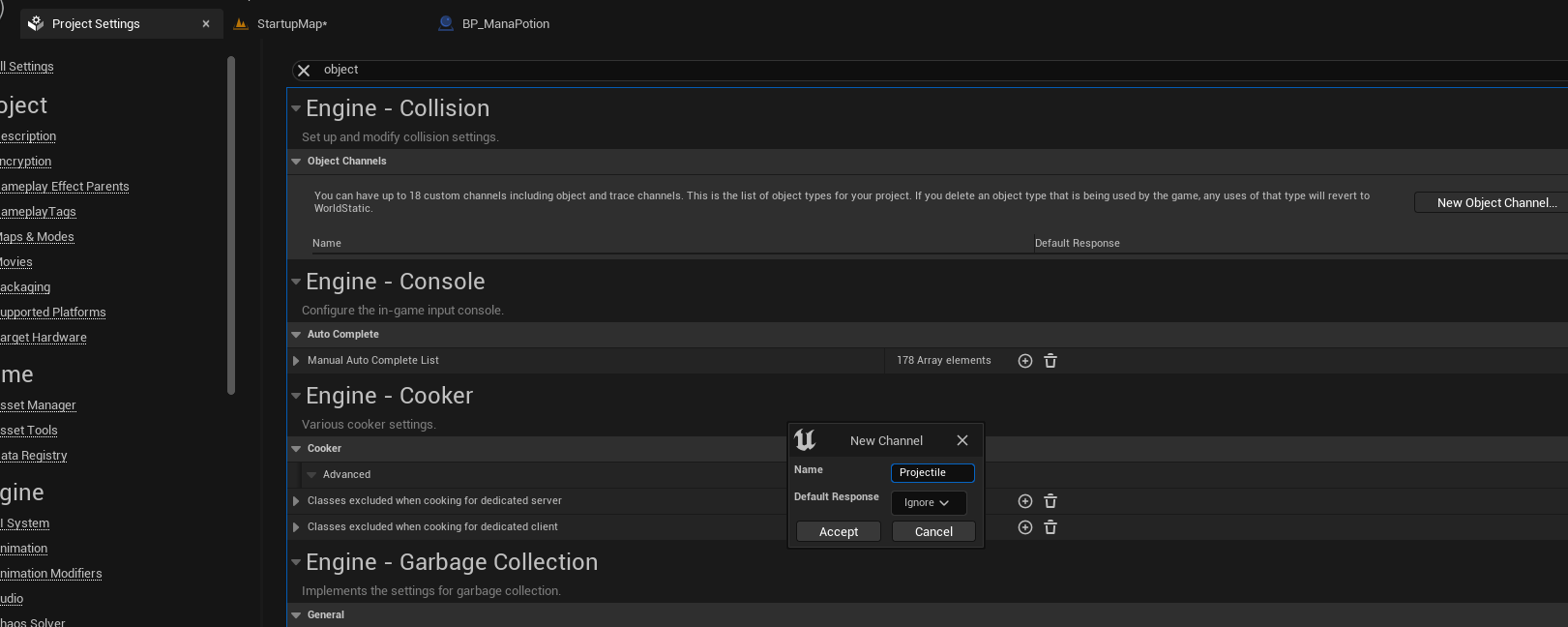Viewport: 1568px width, 627px height.
Task: Expand Classes excluded for dedicated server
Action: point(296,501)
